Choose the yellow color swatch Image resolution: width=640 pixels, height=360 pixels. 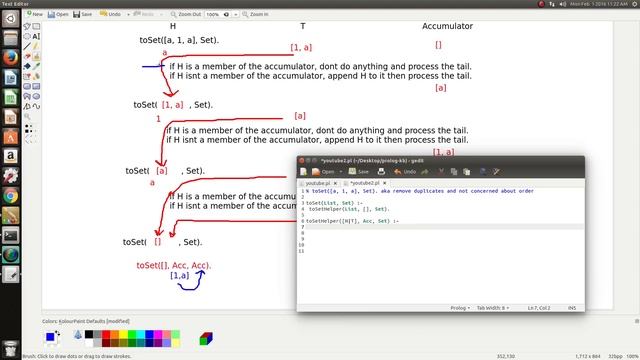(x=123, y=335)
